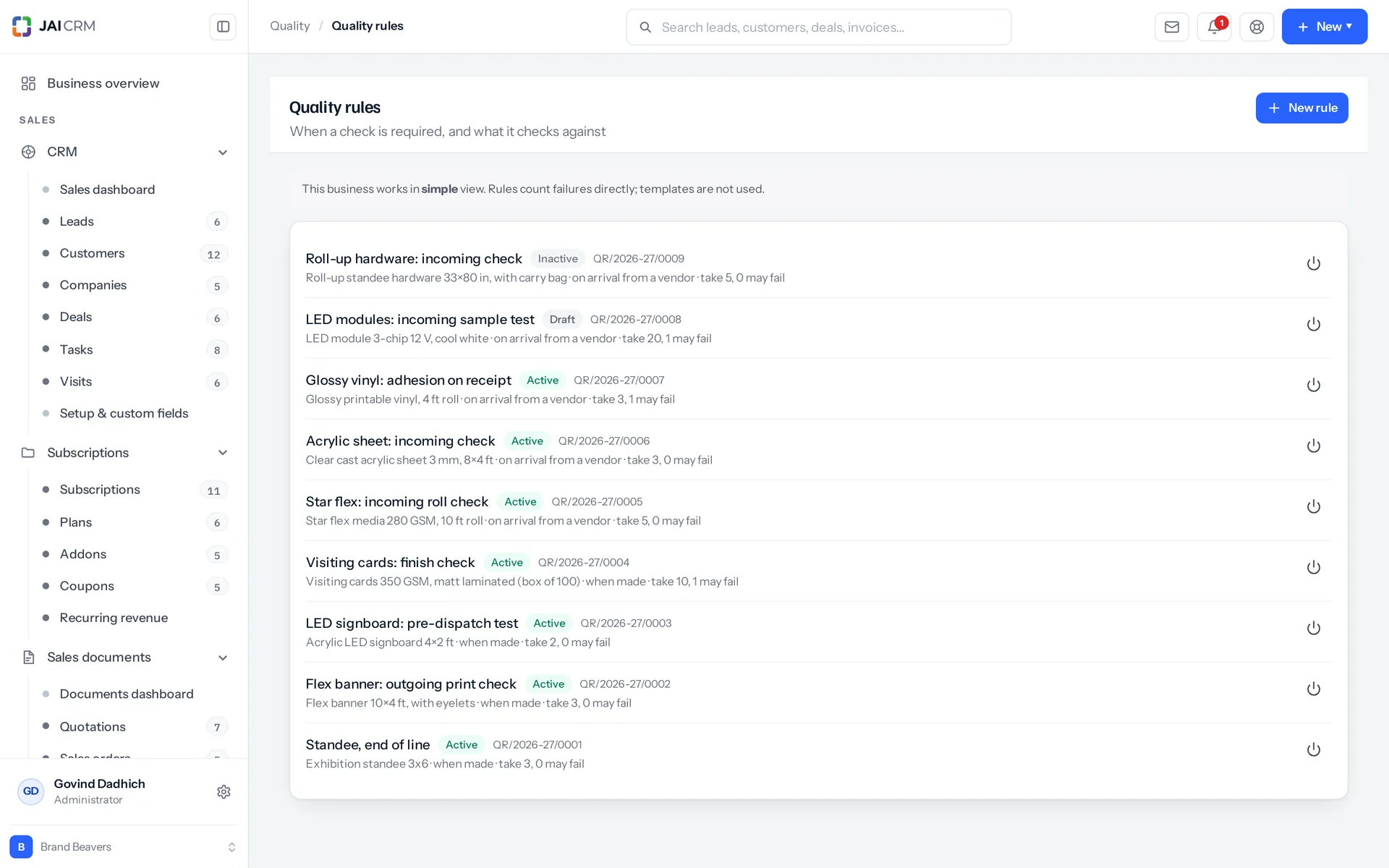Toggle power for Star flex rule
The height and width of the screenshot is (868, 1389).
(x=1314, y=506)
